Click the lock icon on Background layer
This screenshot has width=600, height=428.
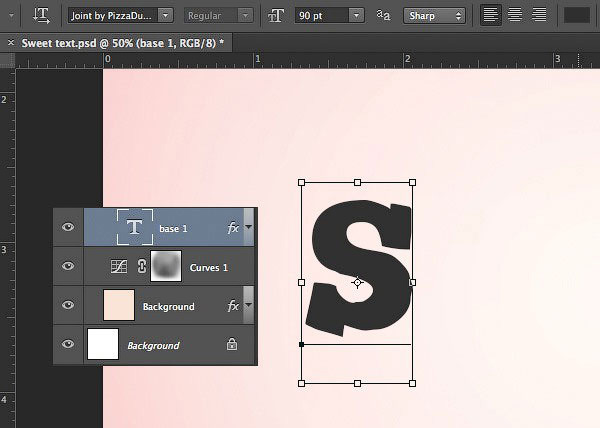232,344
